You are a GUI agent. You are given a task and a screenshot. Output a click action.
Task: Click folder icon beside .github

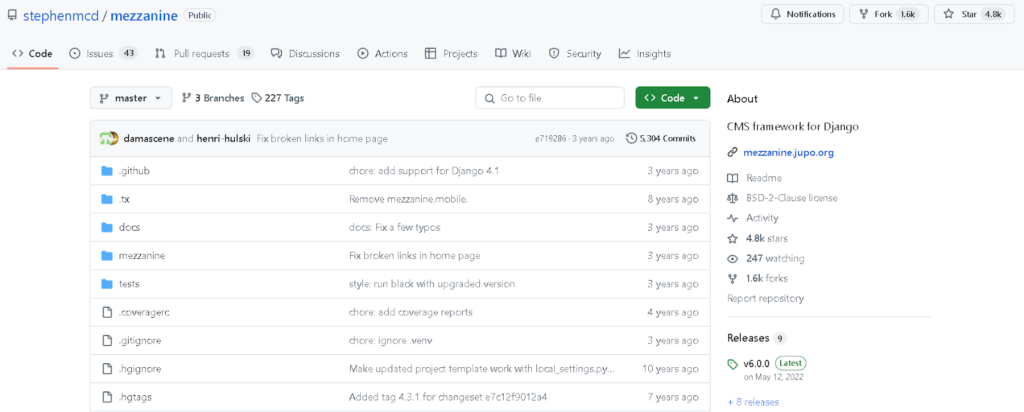coord(107,170)
